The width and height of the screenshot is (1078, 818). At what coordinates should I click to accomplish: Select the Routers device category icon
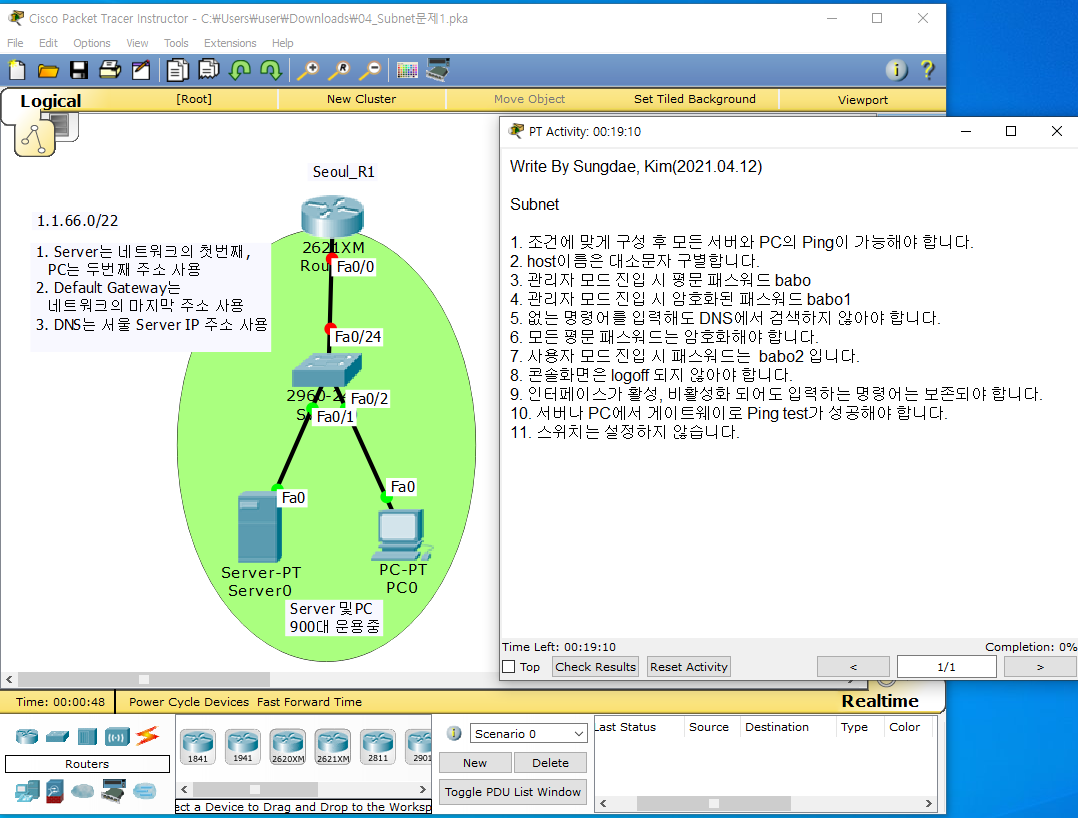click(27, 737)
